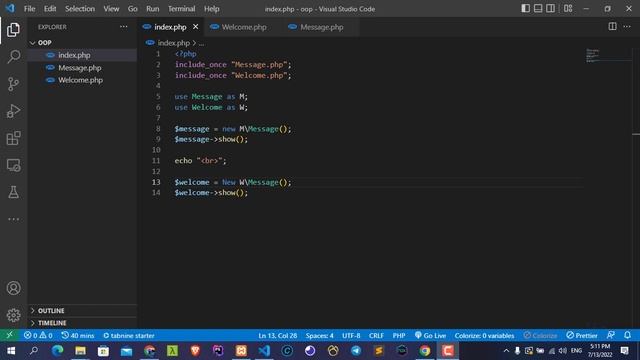Click line number 11 in the gutter
Image resolution: width=640 pixels, height=360 pixels.
(156, 161)
